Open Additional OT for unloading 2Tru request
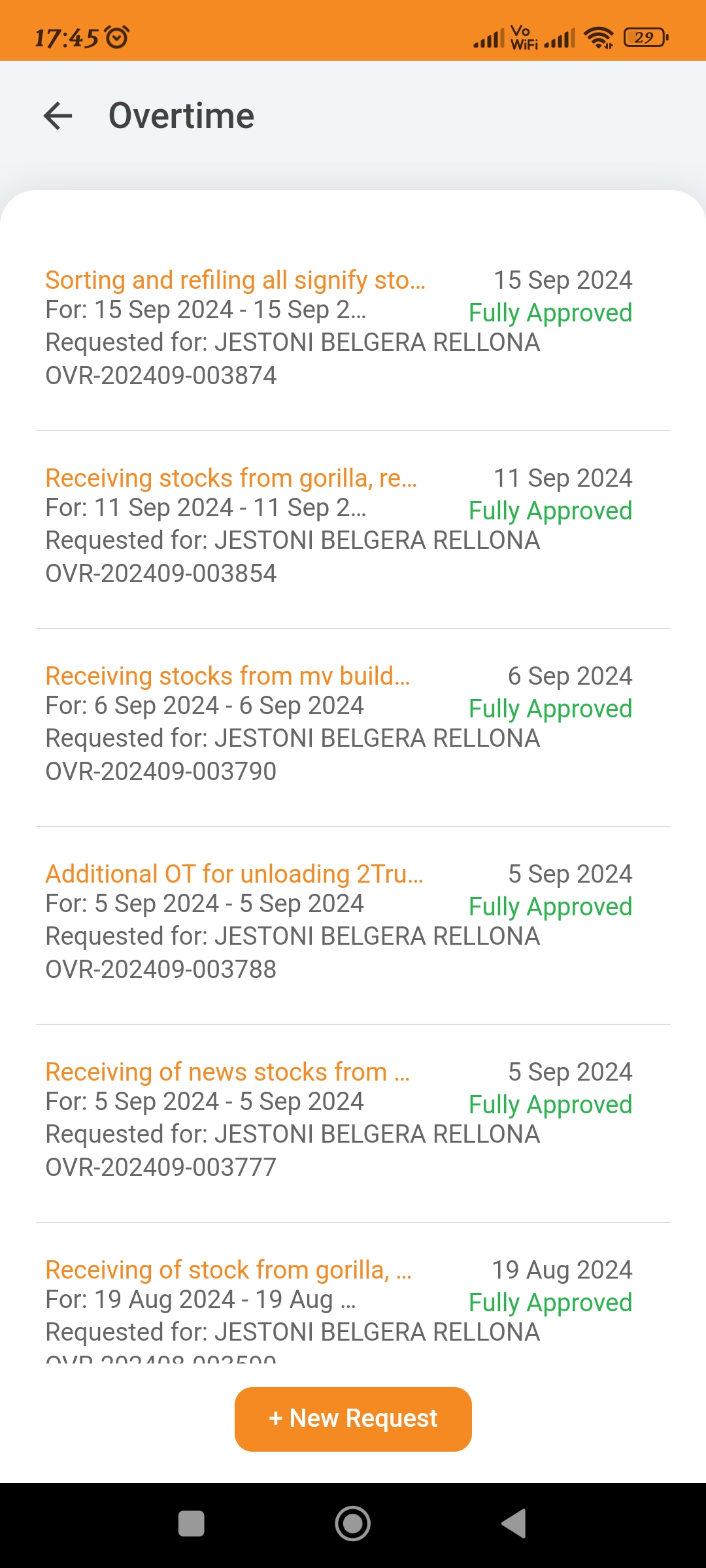 234,874
